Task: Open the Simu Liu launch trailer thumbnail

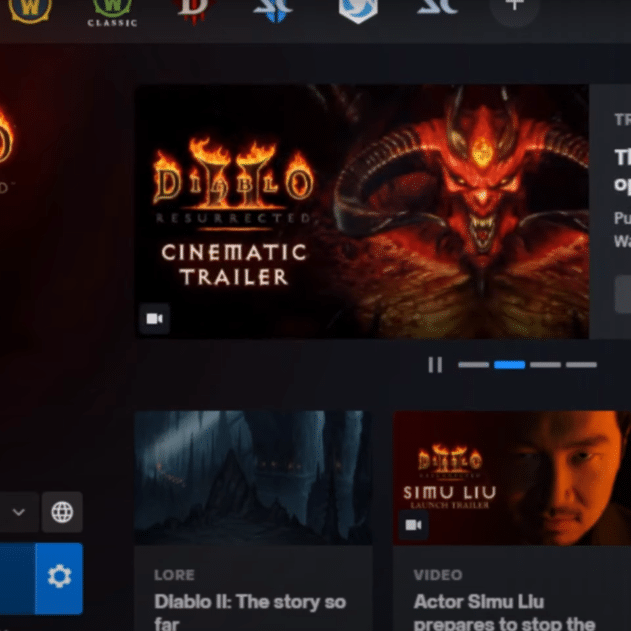Action: tap(512, 478)
